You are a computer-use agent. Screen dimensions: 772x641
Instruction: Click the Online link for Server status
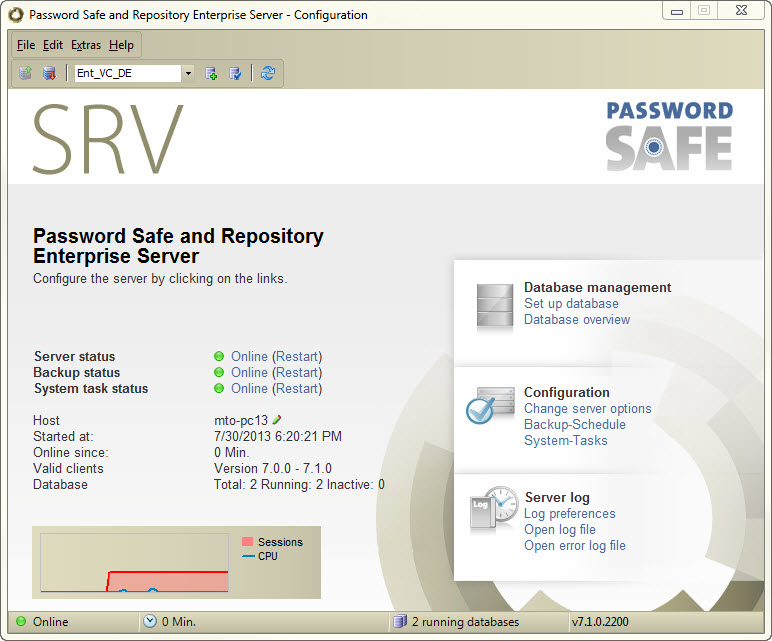[249, 356]
